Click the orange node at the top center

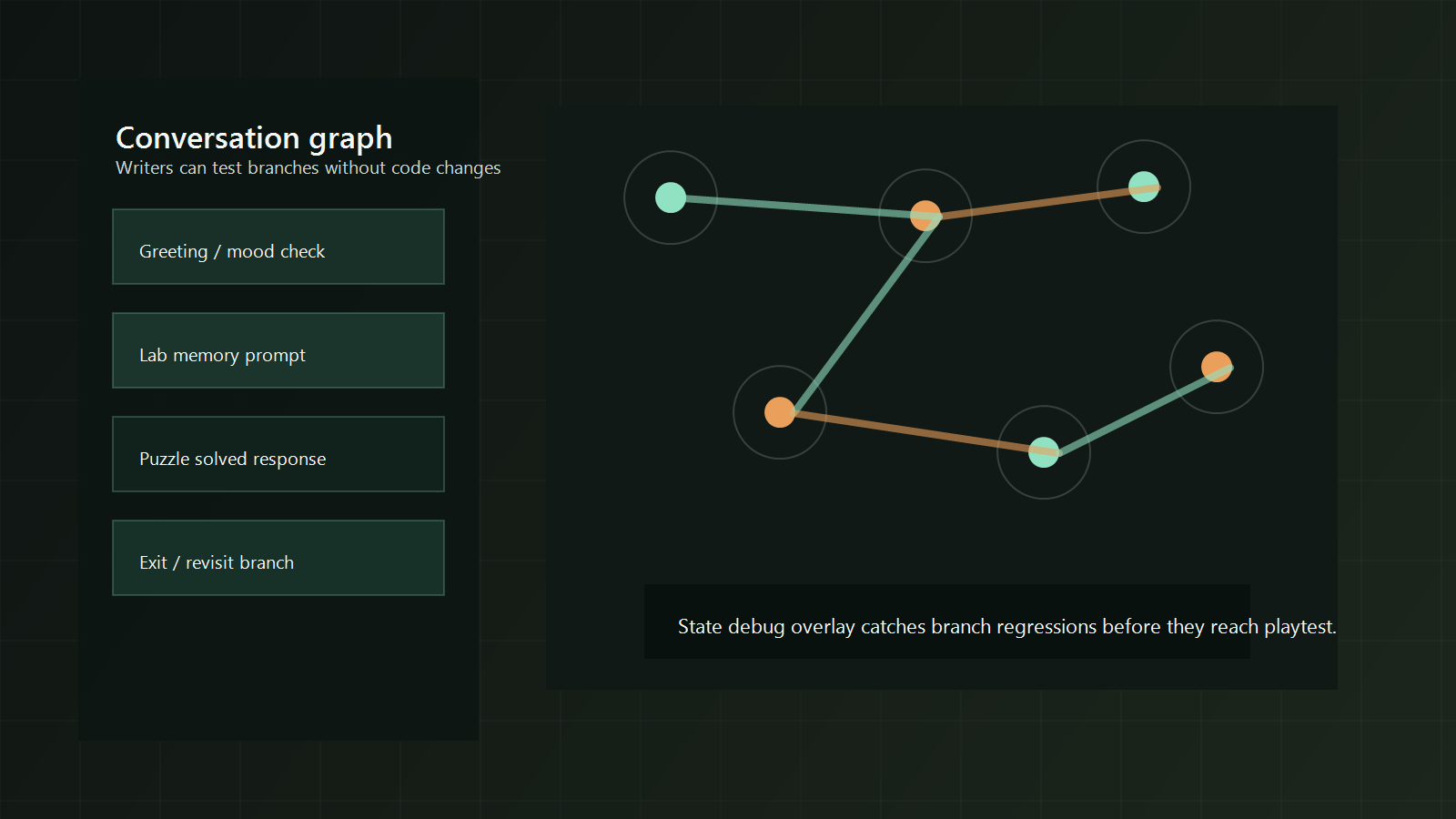(x=925, y=217)
